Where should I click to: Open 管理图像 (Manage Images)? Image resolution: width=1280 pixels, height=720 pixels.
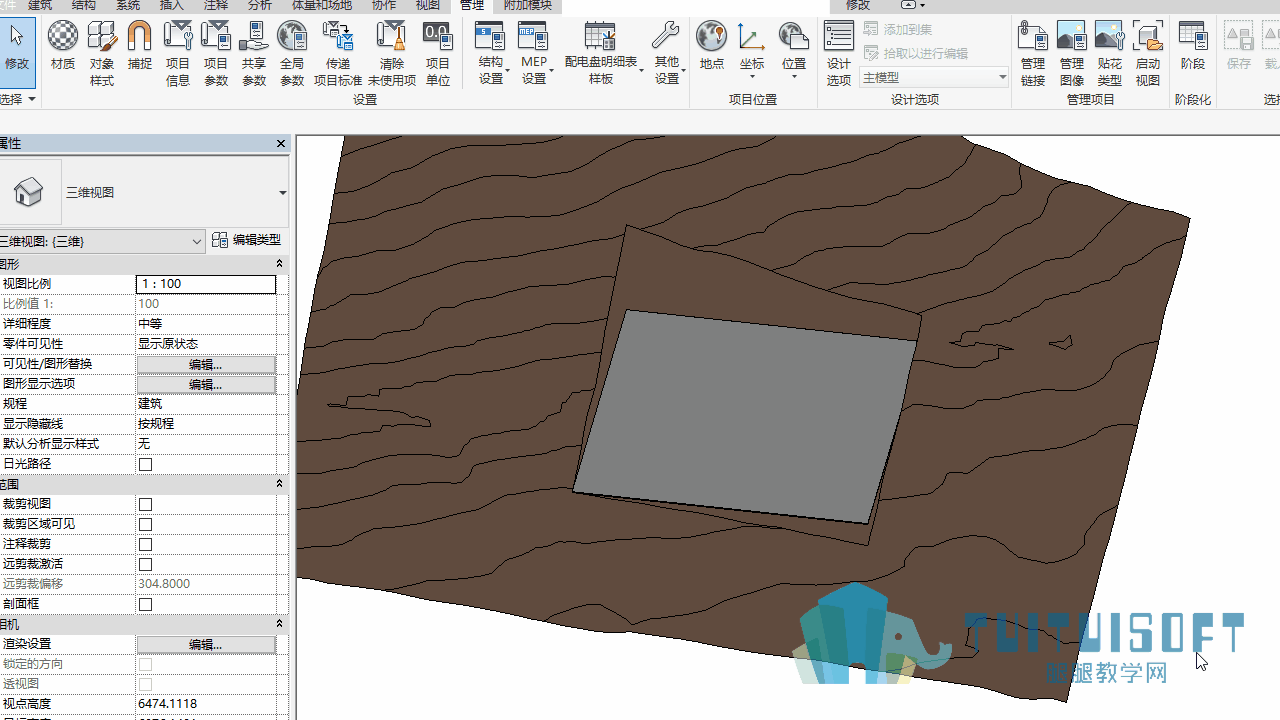point(1072,54)
